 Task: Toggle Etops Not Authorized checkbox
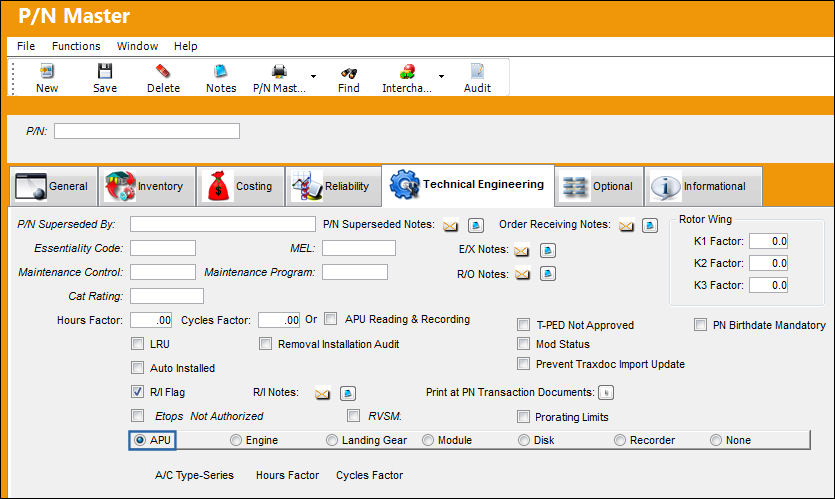tap(137, 415)
